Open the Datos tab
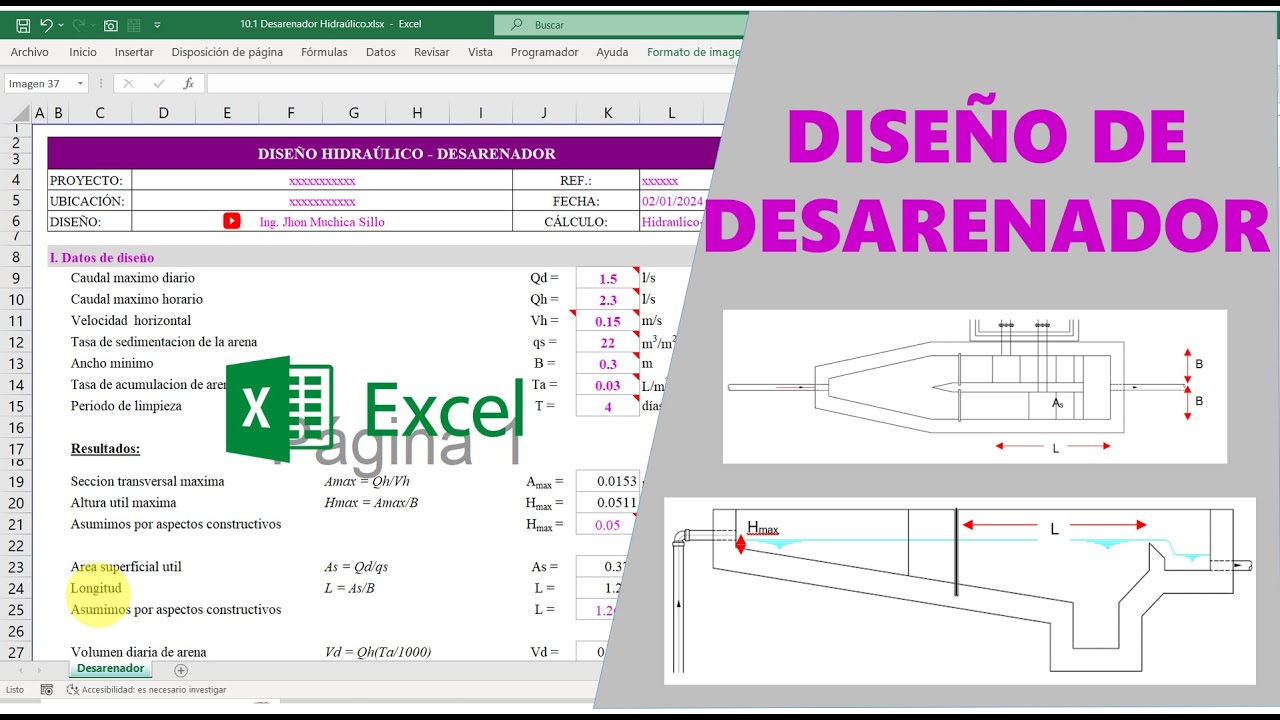 coord(381,52)
